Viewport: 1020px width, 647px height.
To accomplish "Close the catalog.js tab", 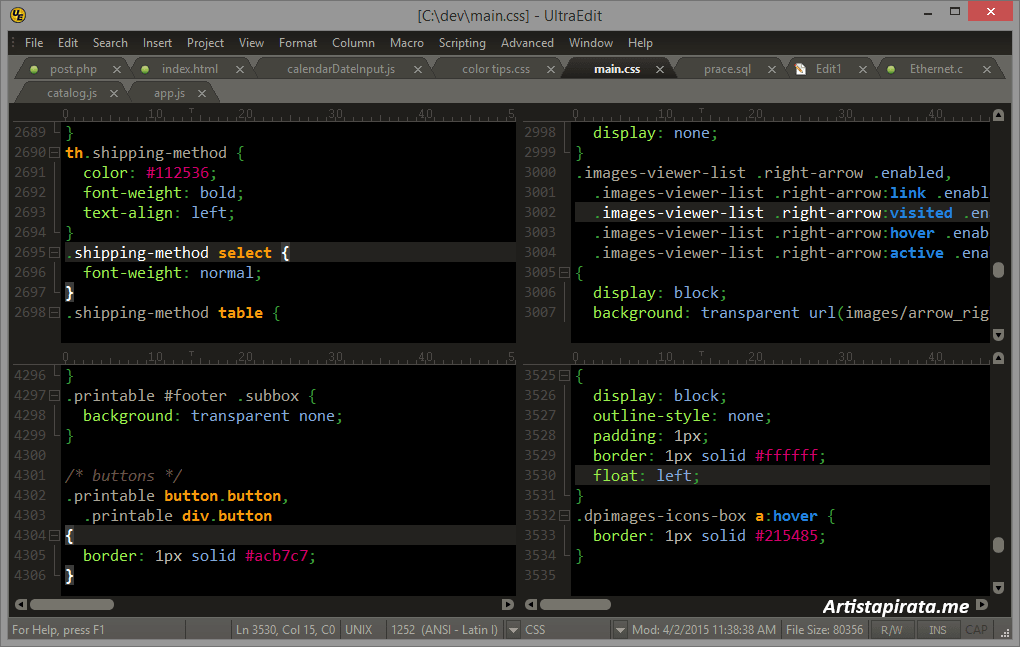I will [114, 93].
